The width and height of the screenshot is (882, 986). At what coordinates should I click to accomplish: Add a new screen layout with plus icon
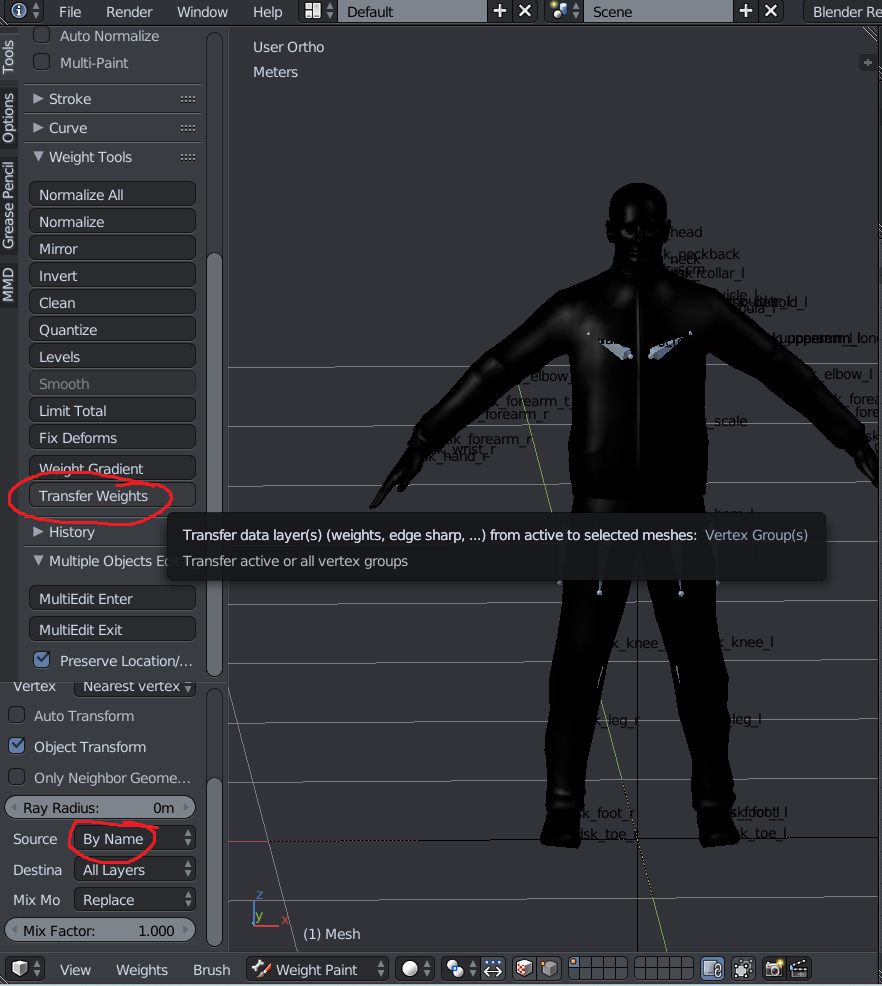[500, 11]
